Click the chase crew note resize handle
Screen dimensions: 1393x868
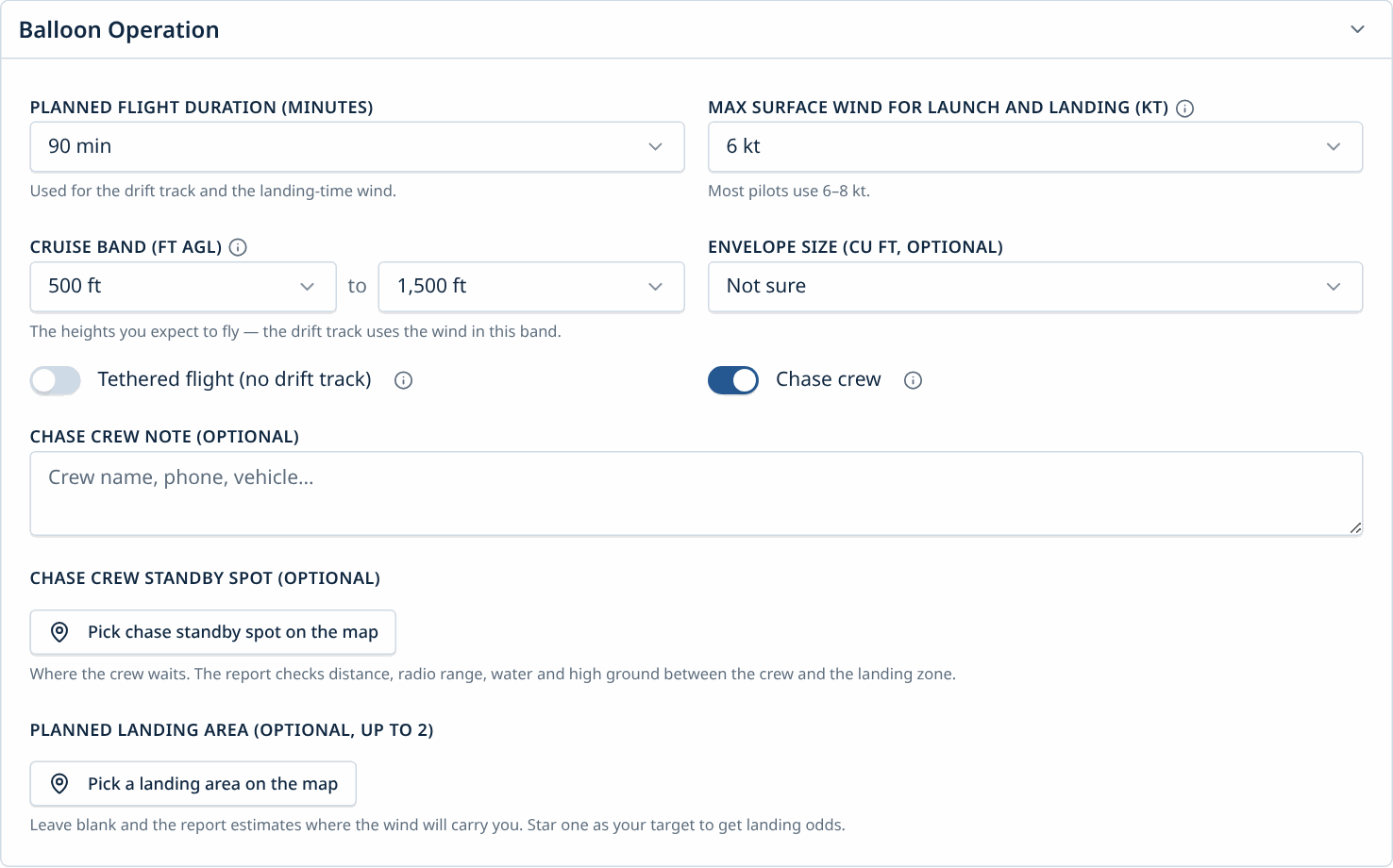coord(1355,527)
